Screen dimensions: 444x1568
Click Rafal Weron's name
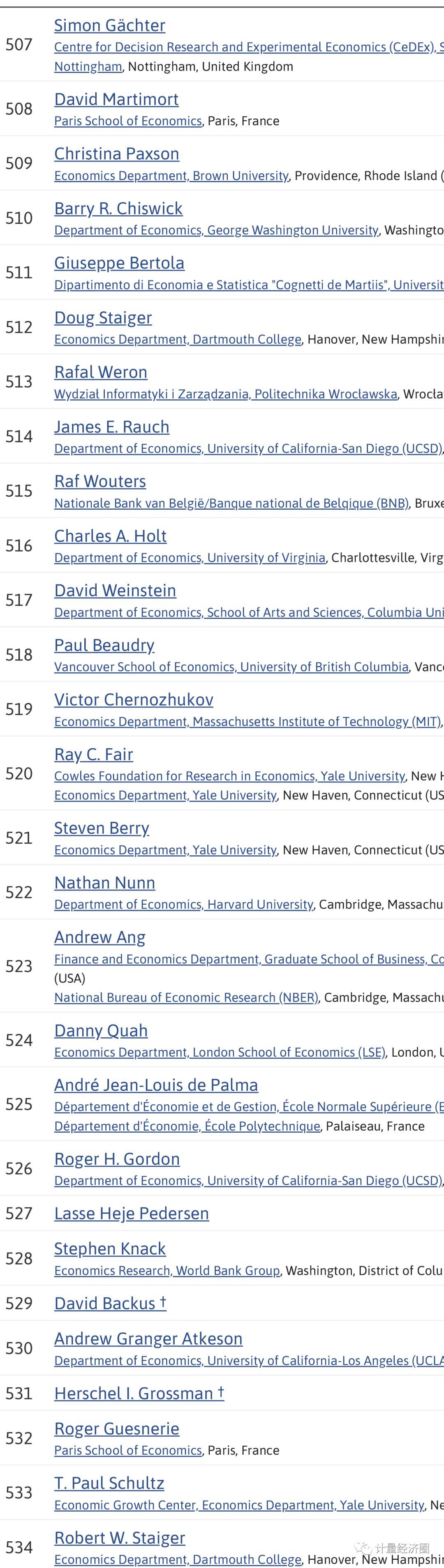100,372
